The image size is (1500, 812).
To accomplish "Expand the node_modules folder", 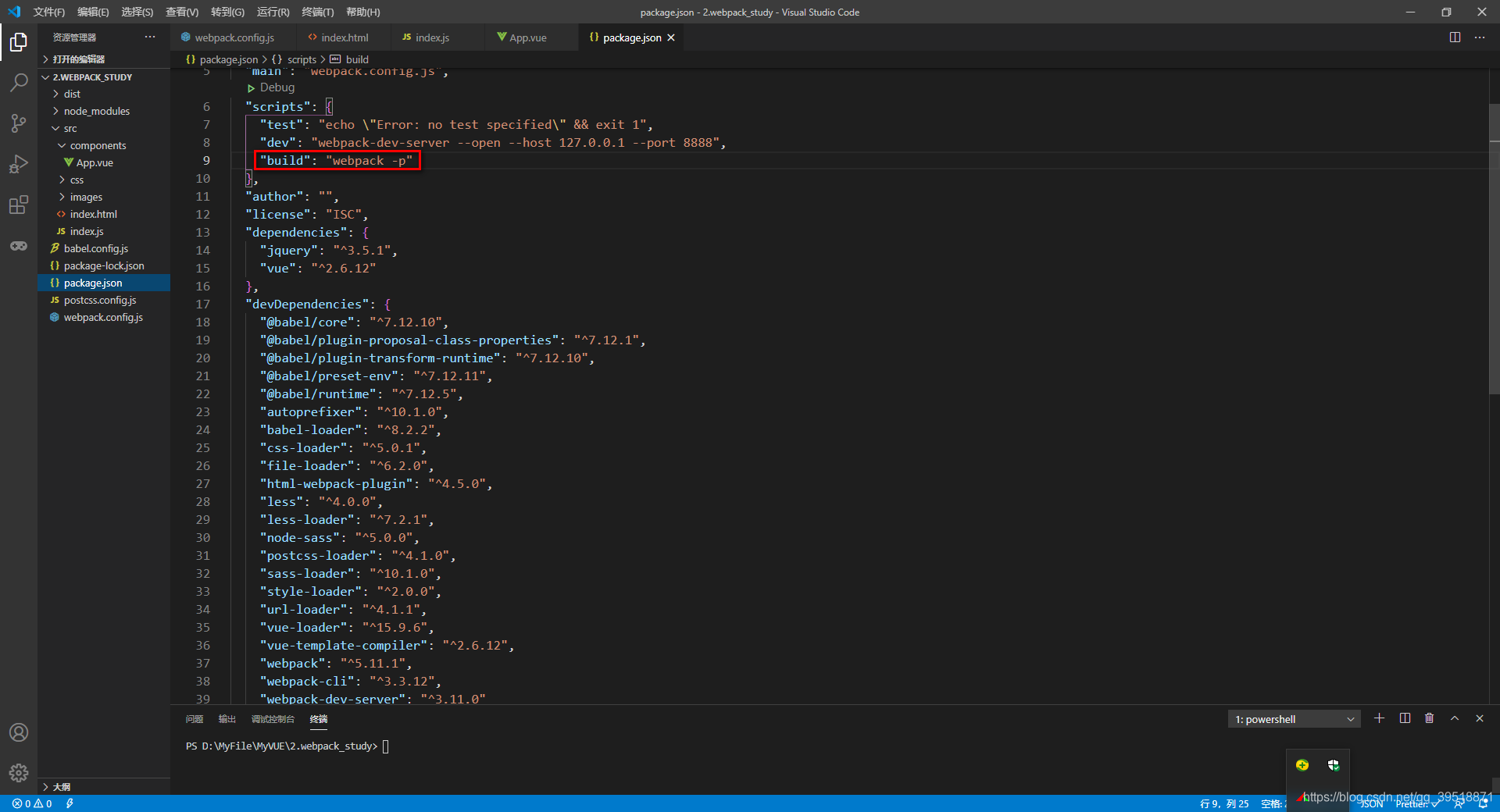I will coord(104,111).
